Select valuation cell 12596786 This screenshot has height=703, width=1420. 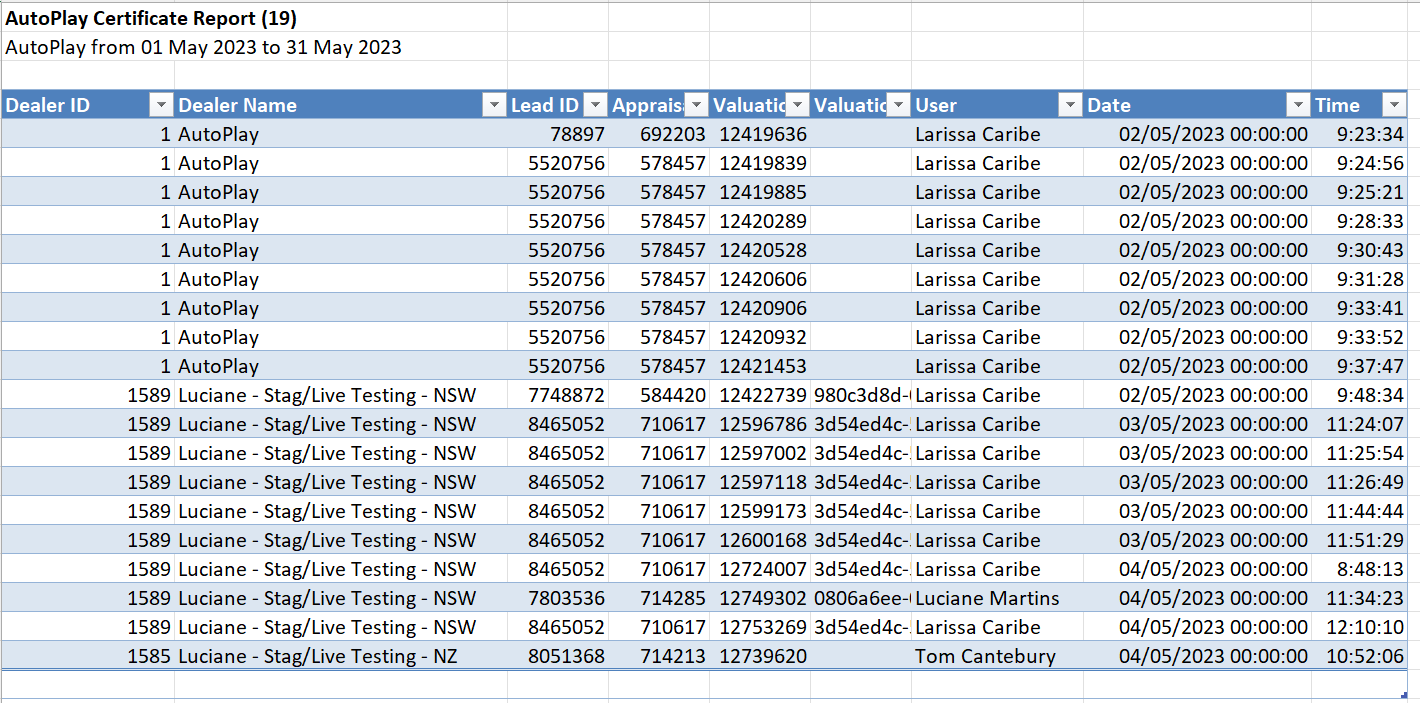(x=760, y=424)
